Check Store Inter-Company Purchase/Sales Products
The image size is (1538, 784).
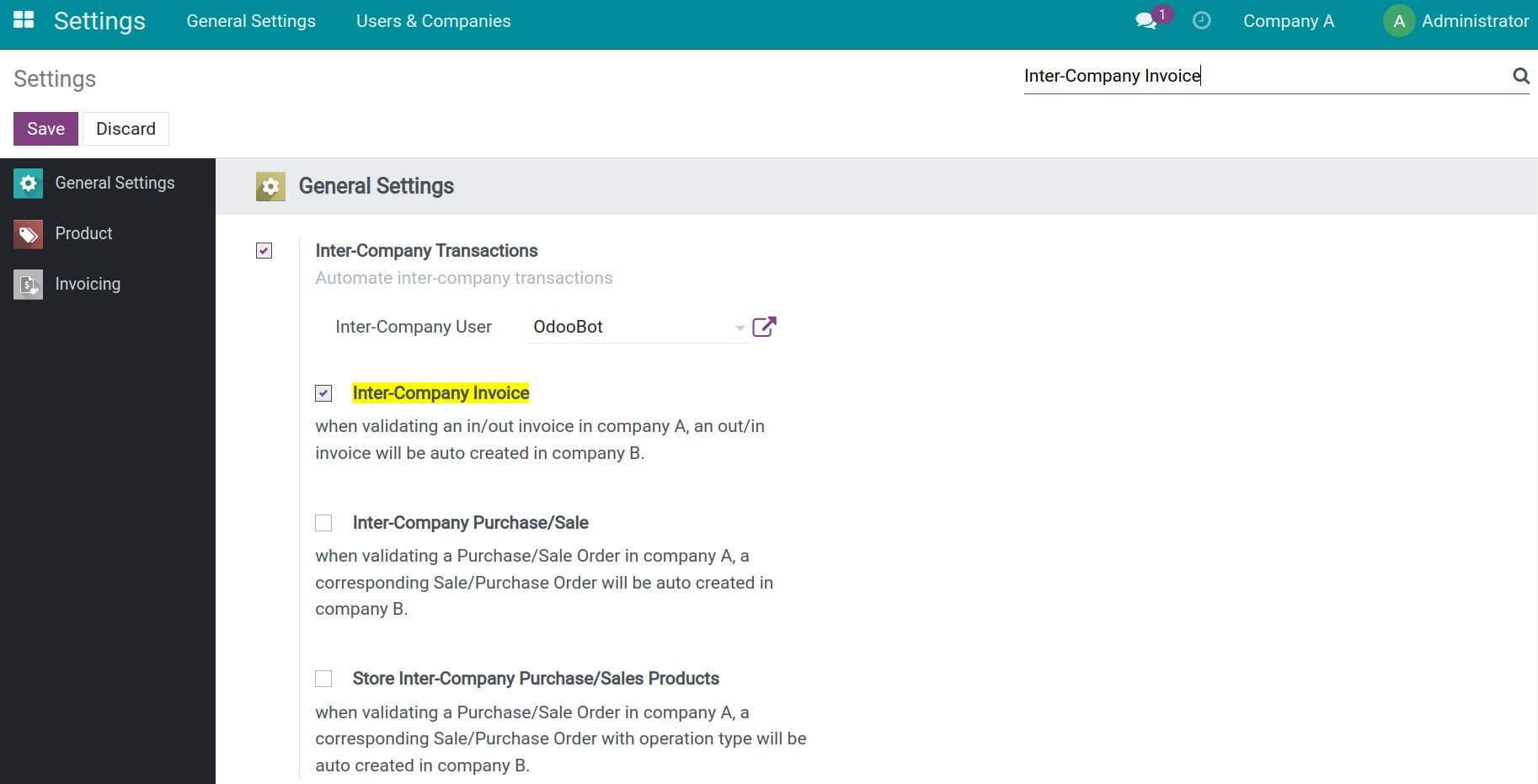pos(323,678)
